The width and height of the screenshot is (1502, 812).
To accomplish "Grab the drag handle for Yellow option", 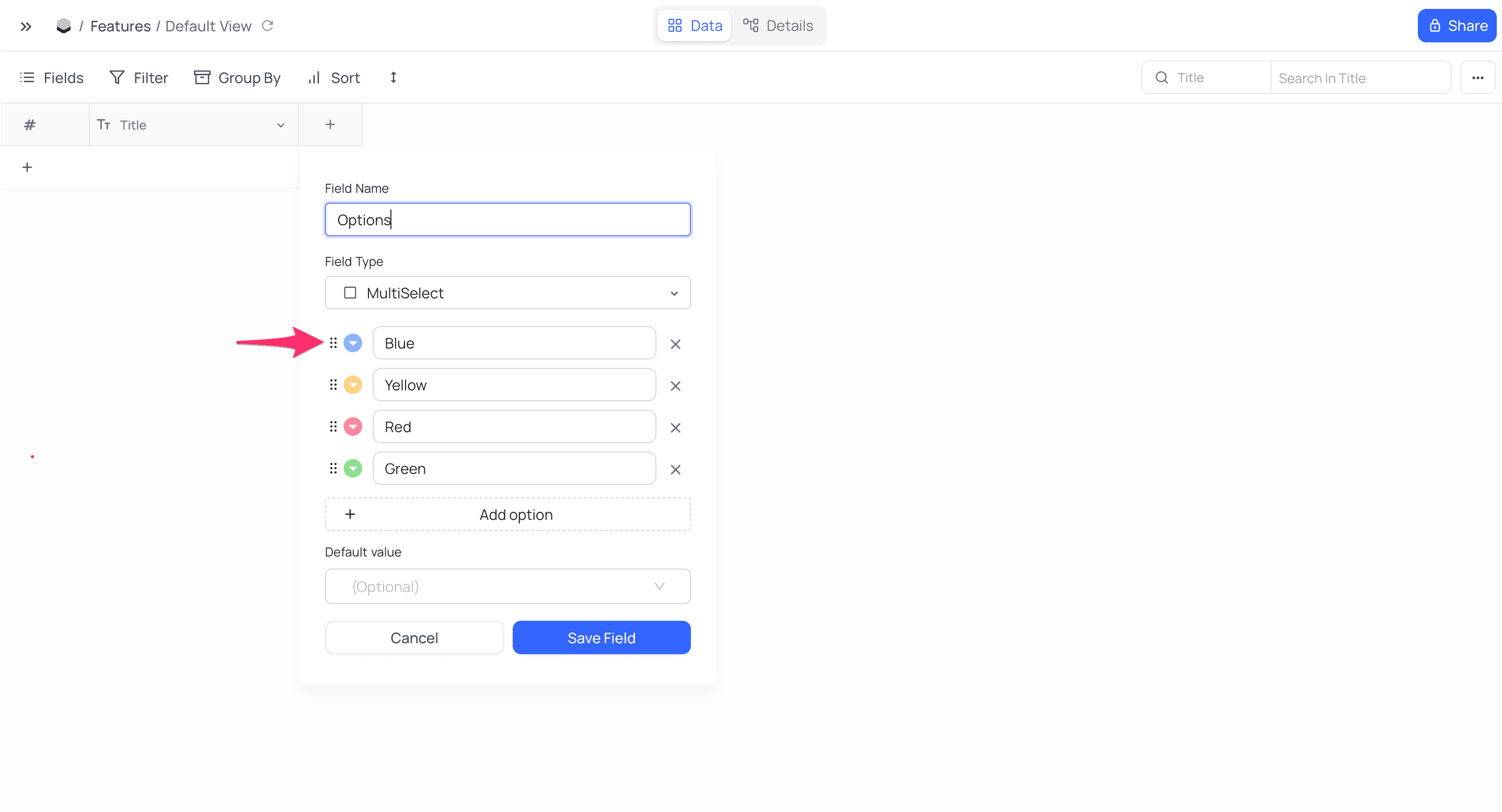I will pos(333,385).
